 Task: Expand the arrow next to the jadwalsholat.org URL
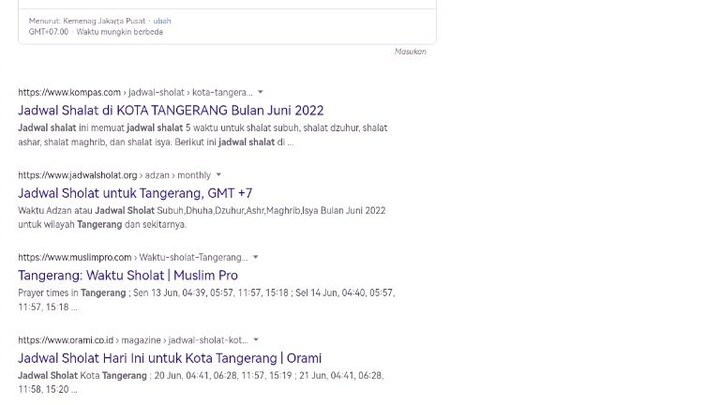coord(219,175)
